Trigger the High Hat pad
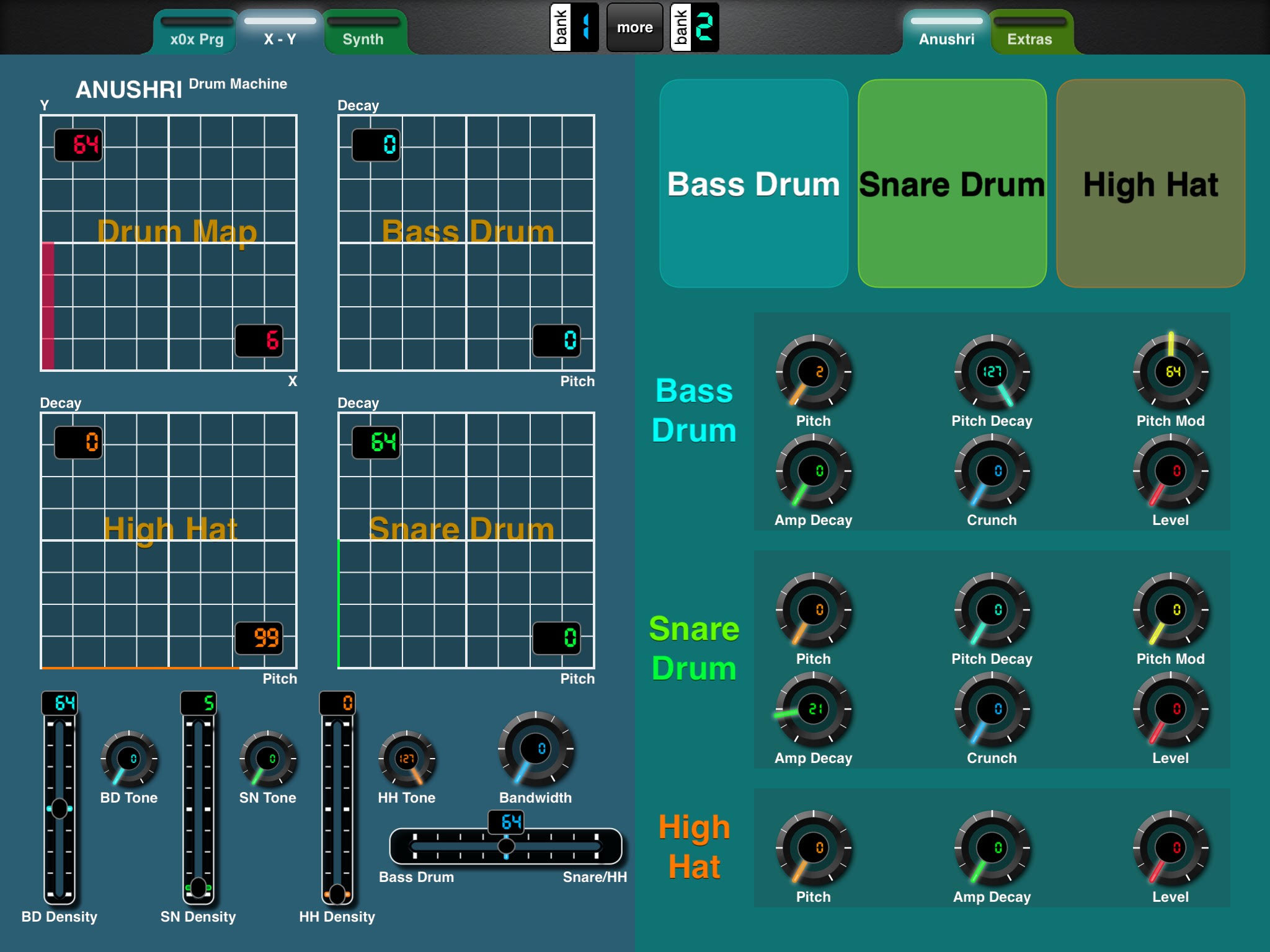 (x=1150, y=183)
